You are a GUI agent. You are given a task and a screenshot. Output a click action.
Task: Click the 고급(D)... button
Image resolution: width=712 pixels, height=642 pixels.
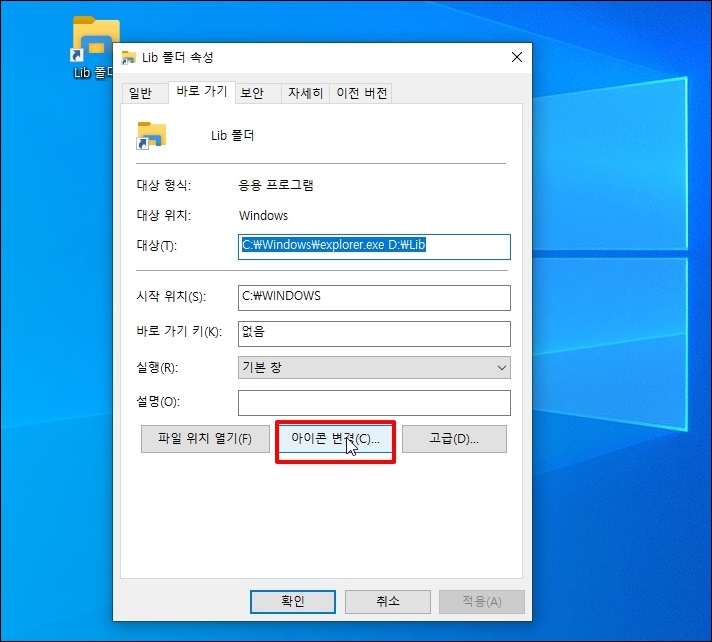click(x=454, y=439)
